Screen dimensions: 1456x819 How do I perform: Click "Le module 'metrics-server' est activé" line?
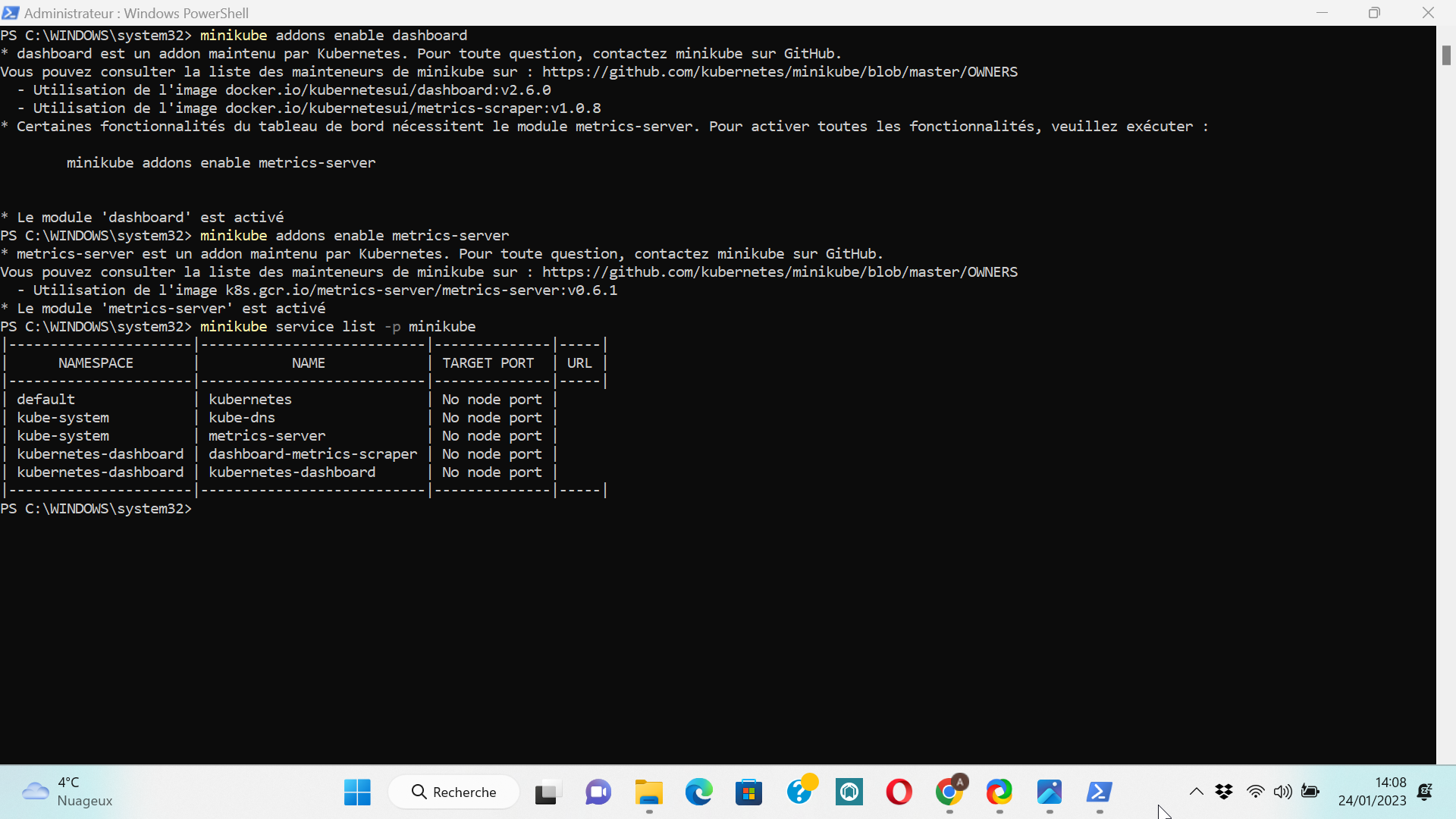point(163,309)
